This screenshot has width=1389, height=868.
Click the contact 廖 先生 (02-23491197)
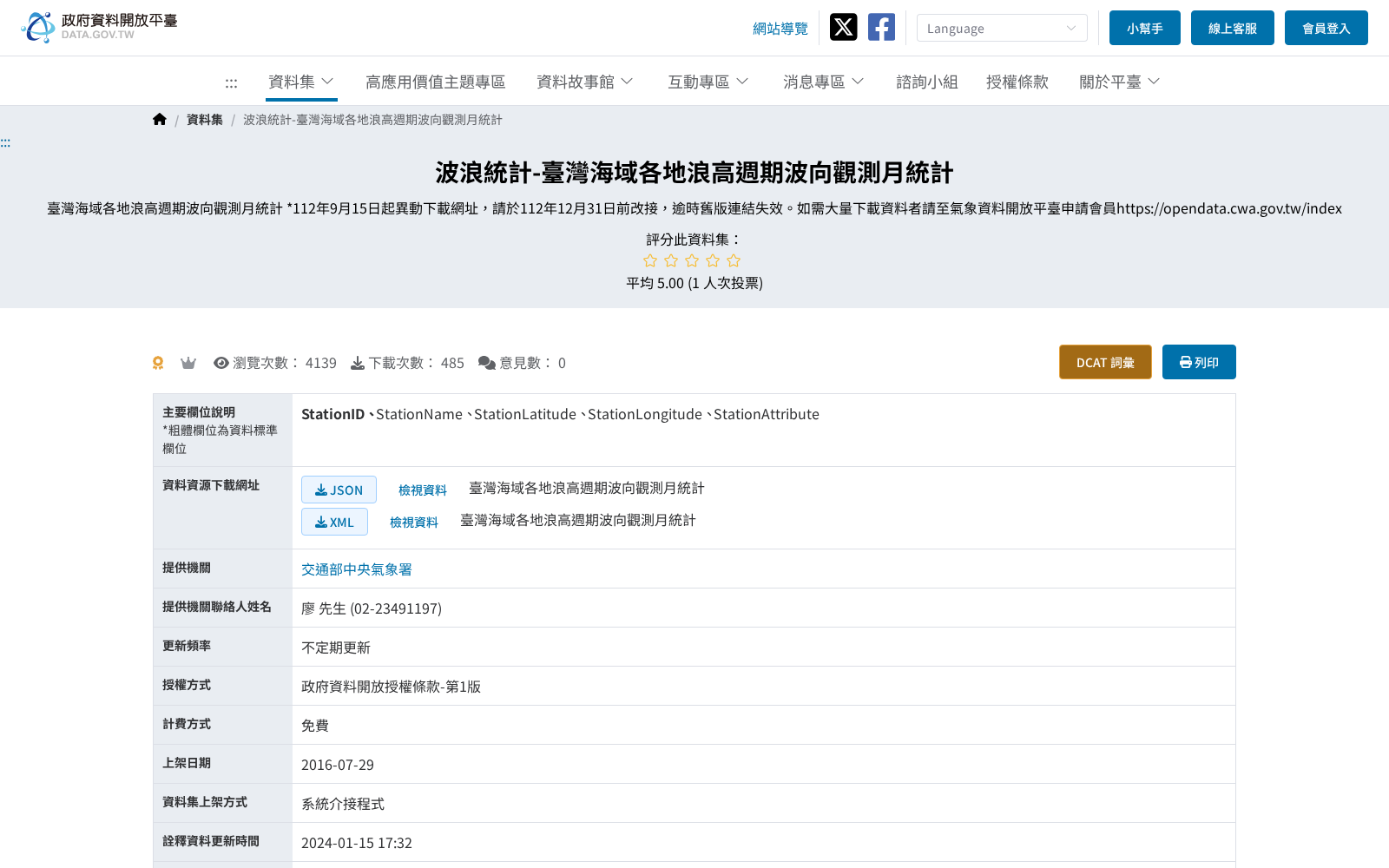coord(372,608)
